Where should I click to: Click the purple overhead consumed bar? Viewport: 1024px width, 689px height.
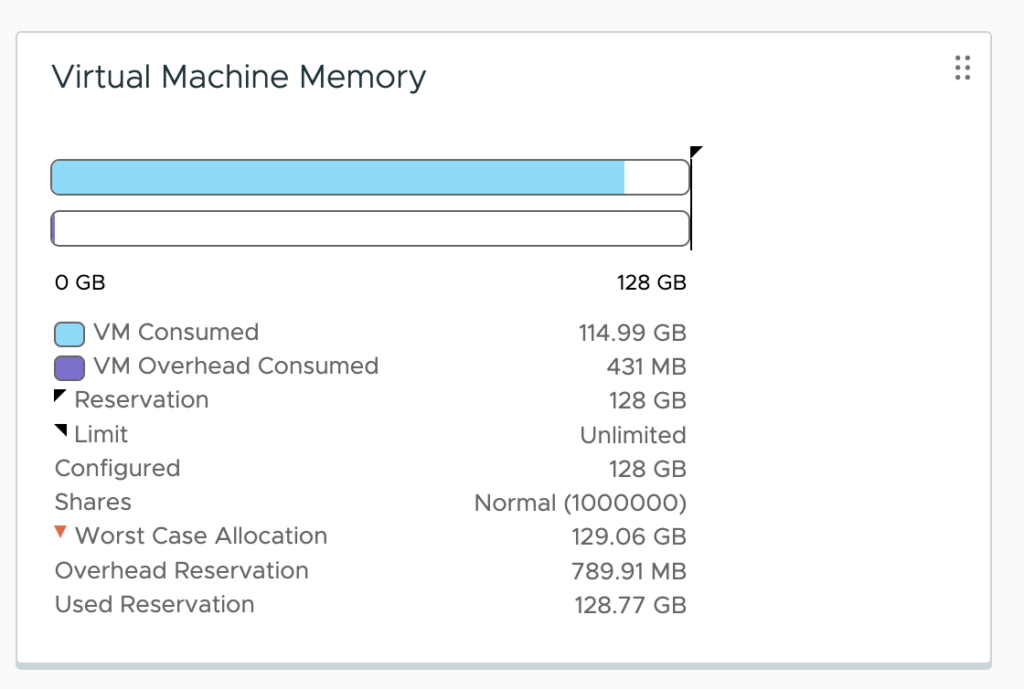[53, 229]
